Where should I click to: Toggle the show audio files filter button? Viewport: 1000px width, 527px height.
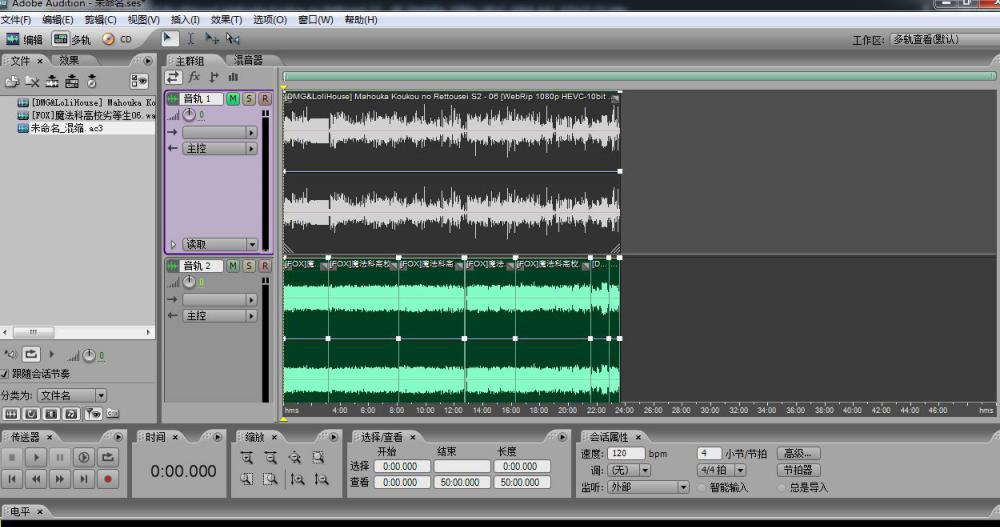coord(11,414)
